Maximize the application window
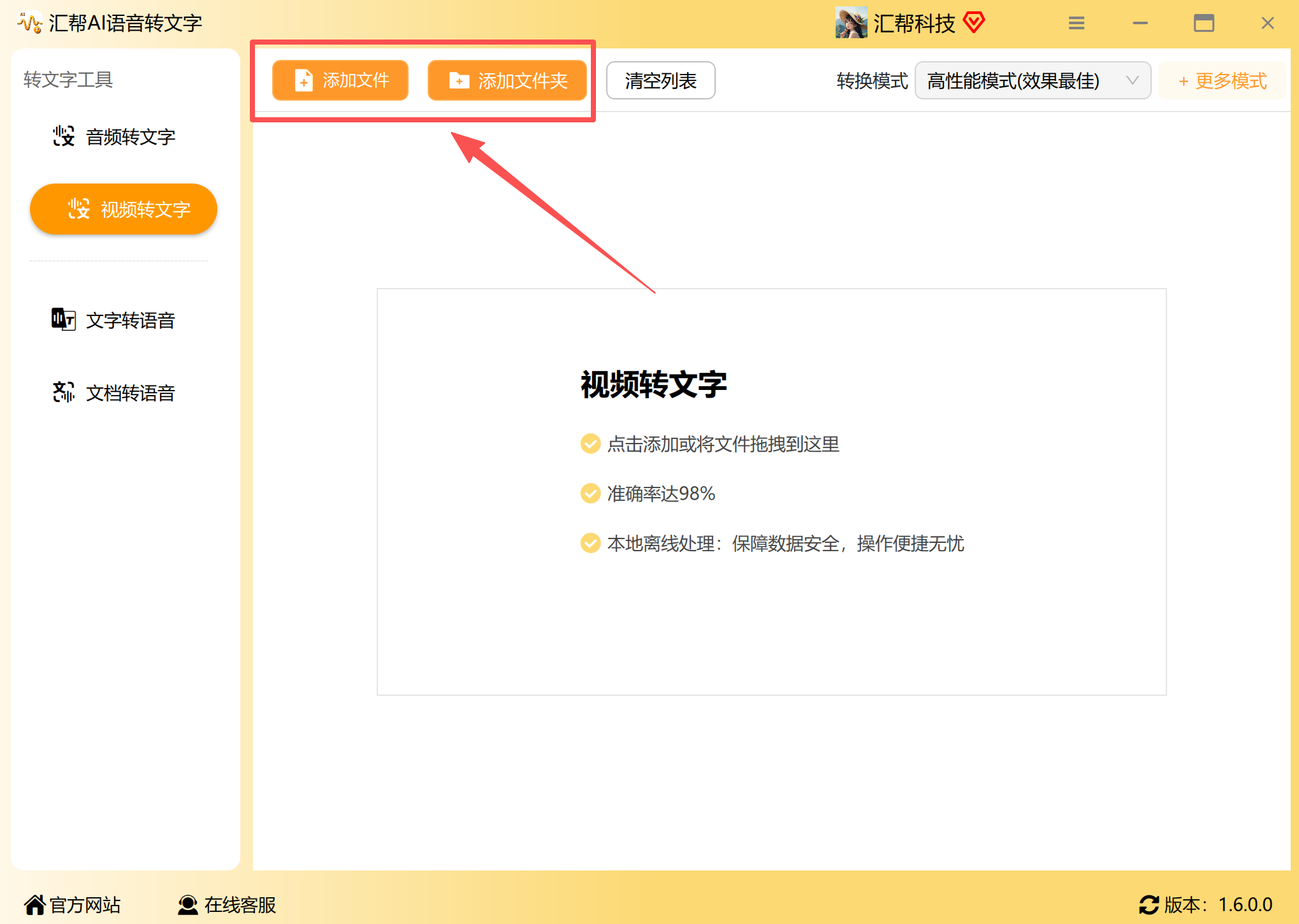This screenshot has width=1299, height=924. [1204, 24]
